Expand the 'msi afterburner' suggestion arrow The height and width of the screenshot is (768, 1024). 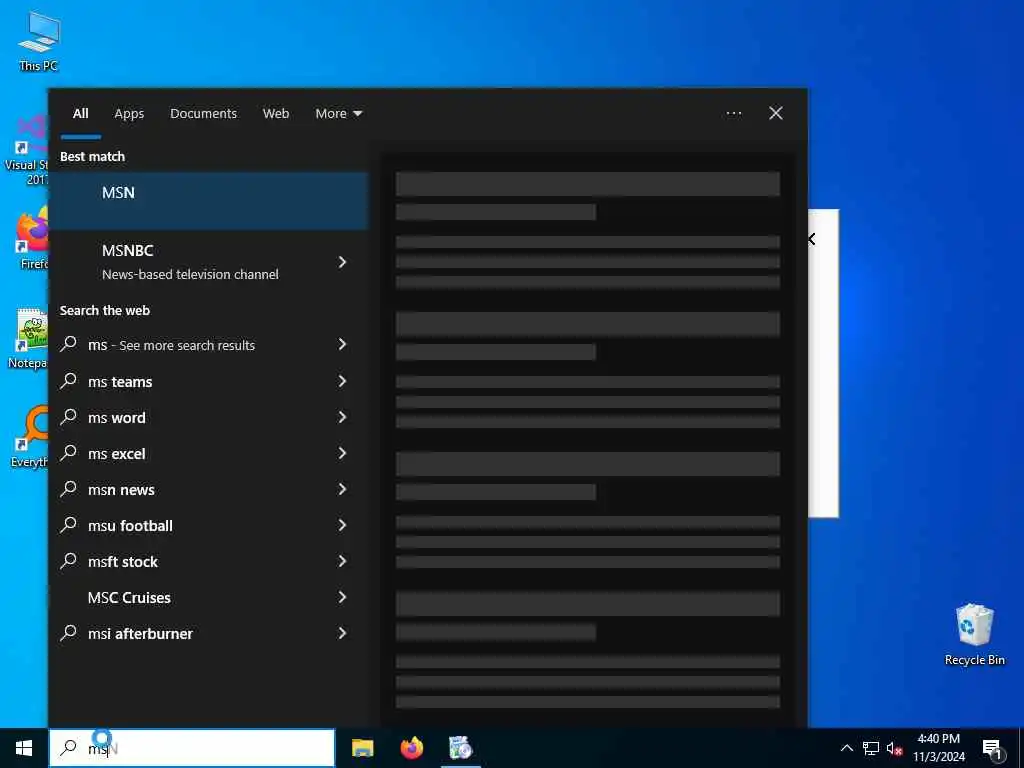[x=342, y=632]
